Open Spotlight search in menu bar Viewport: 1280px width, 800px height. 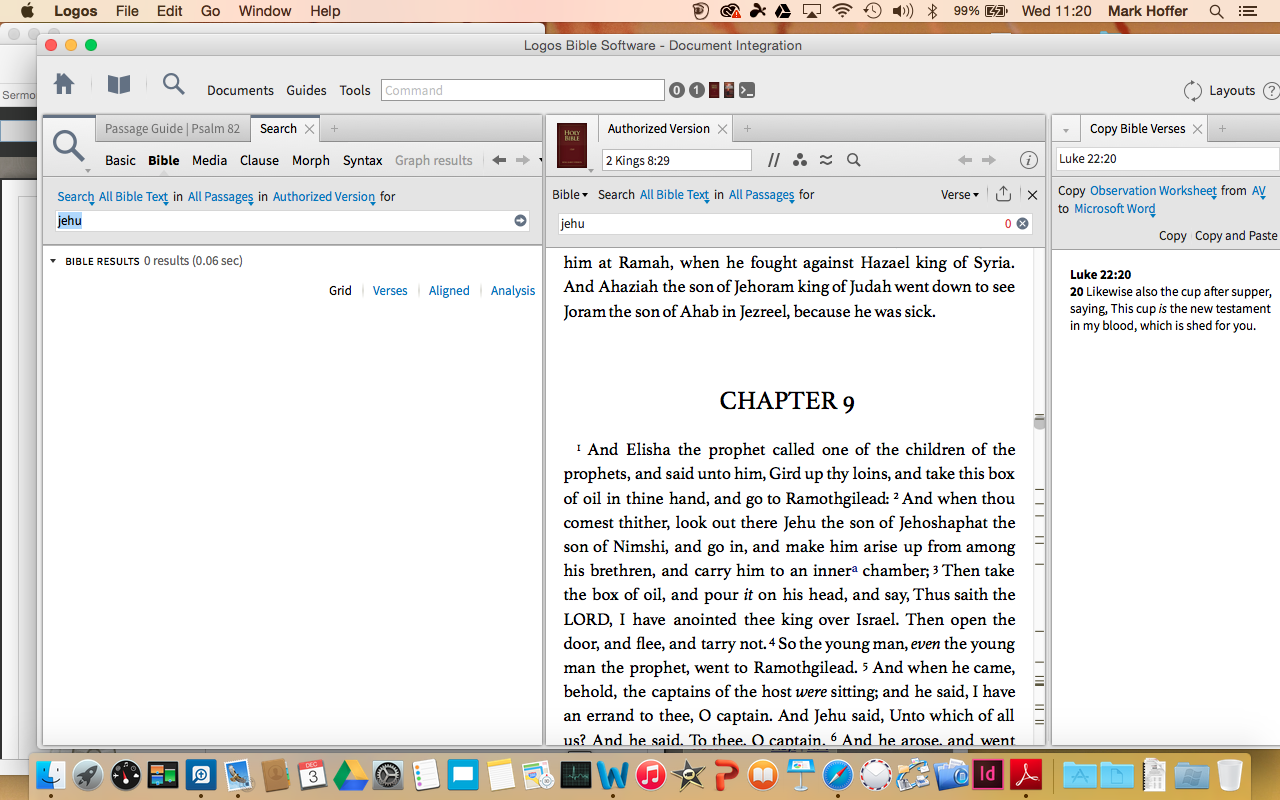(1217, 11)
